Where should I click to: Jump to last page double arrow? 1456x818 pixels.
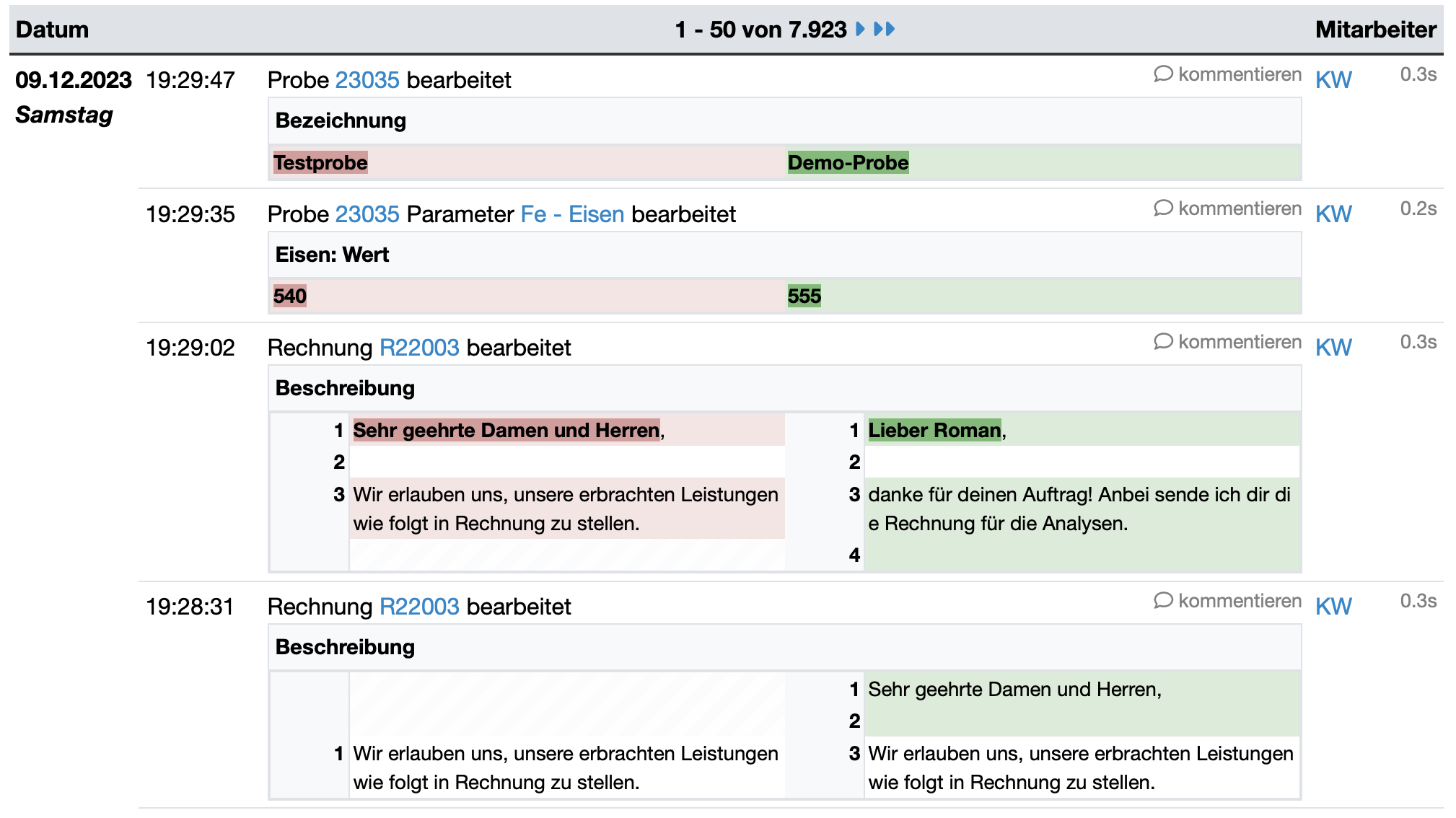(884, 29)
